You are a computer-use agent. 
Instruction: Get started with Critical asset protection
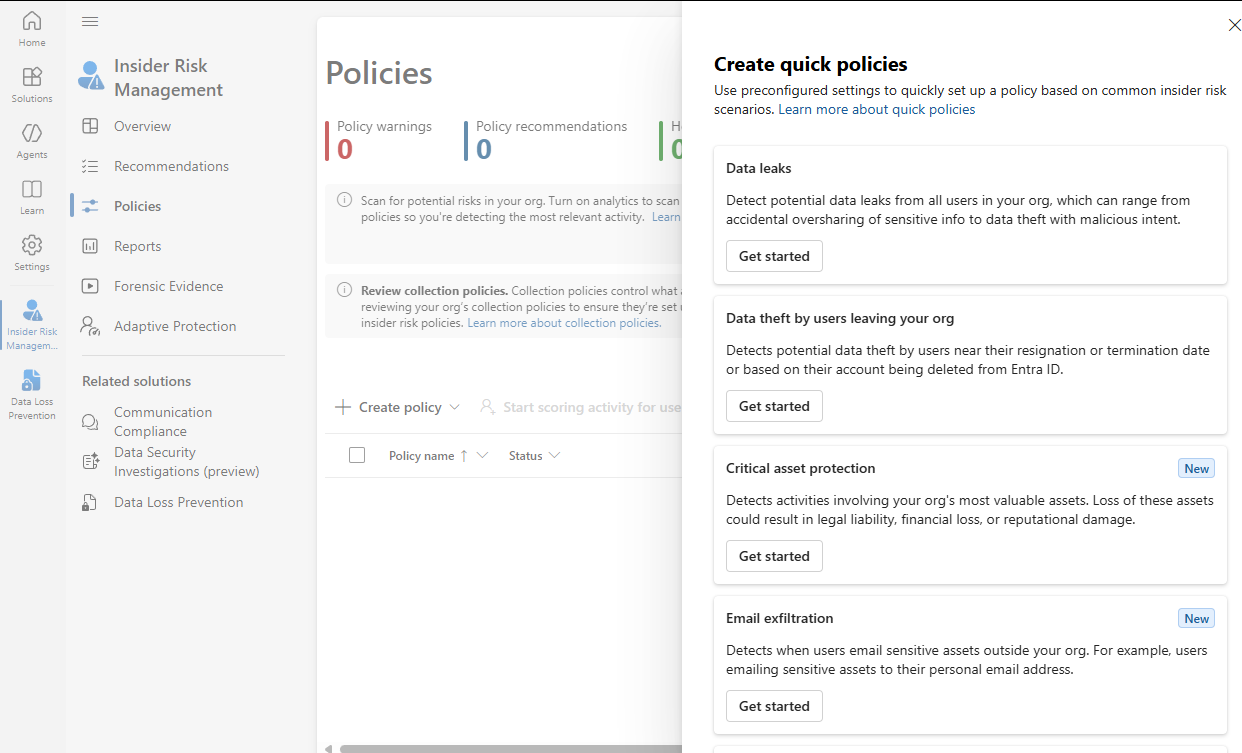(x=774, y=556)
